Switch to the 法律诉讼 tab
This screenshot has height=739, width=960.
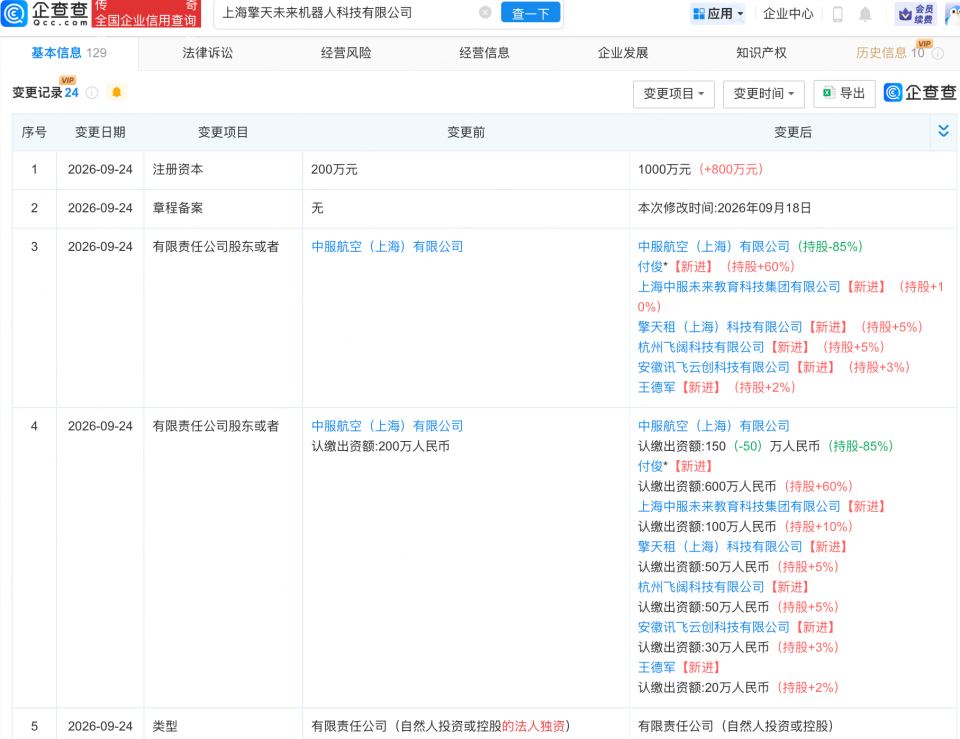pos(208,53)
